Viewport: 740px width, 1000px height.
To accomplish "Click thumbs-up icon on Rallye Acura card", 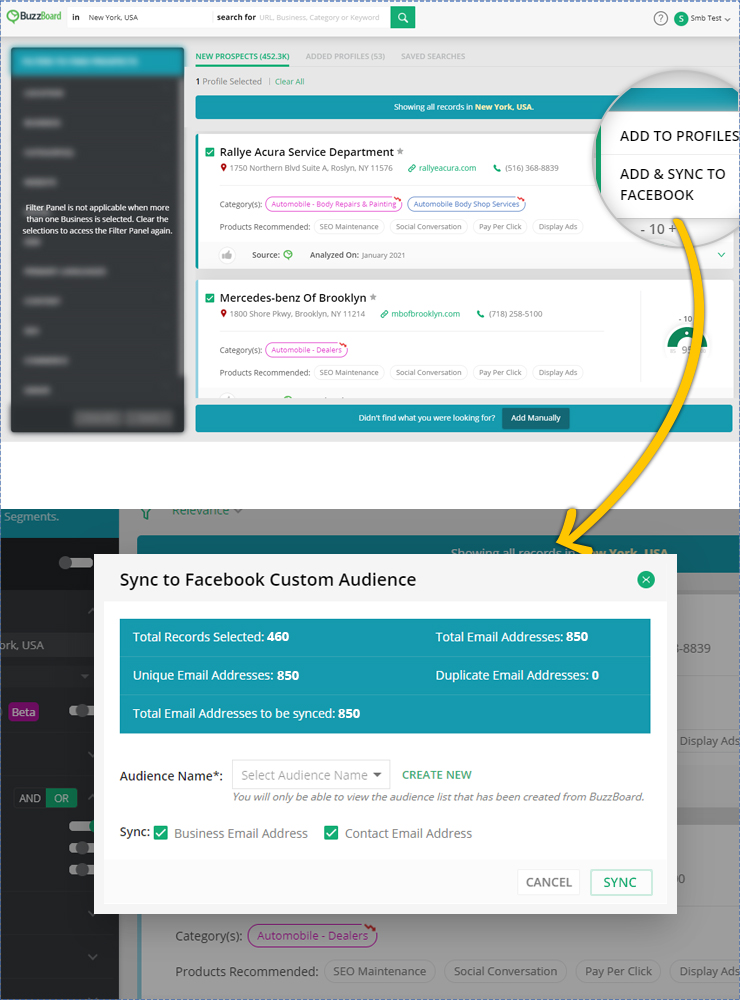I will pyautogui.click(x=226, y=255).
